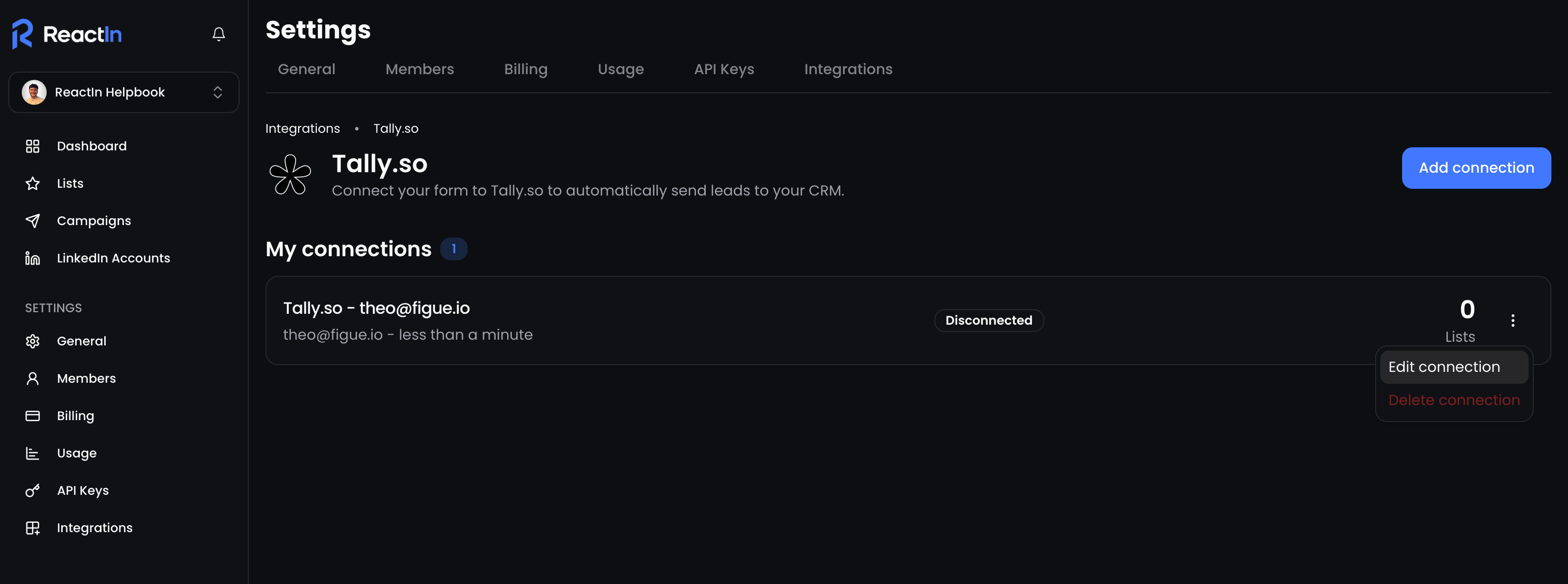This screenshot has height=584, width=1568.
Task: Click the Tally.so asterisk logo
Action: click(x=290, y=175)
